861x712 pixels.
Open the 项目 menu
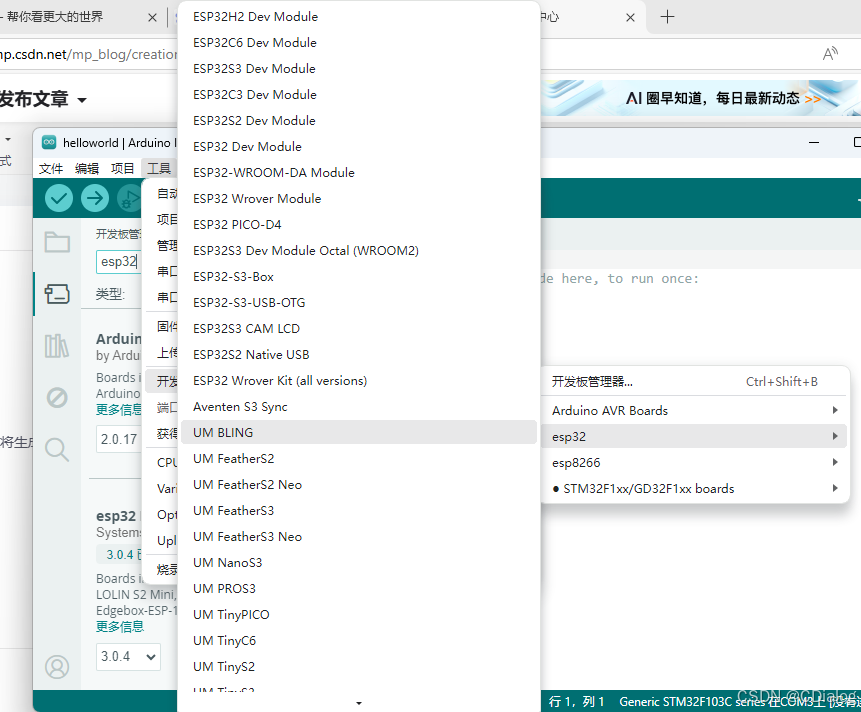(x=122, y=169)
